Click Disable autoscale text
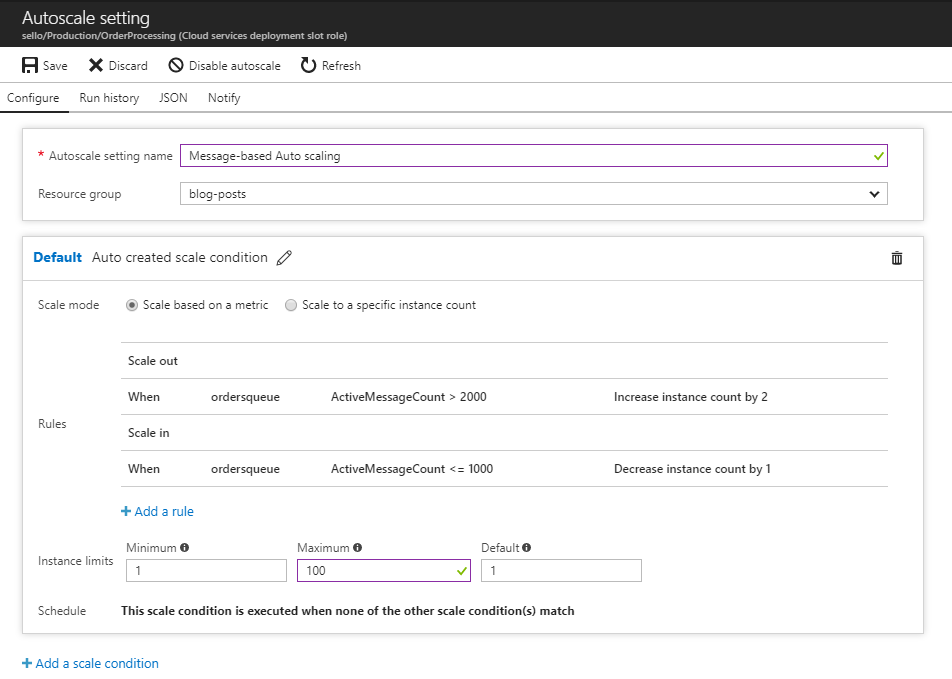Screen dimensions: 952x679 click(x=235, y=66)
